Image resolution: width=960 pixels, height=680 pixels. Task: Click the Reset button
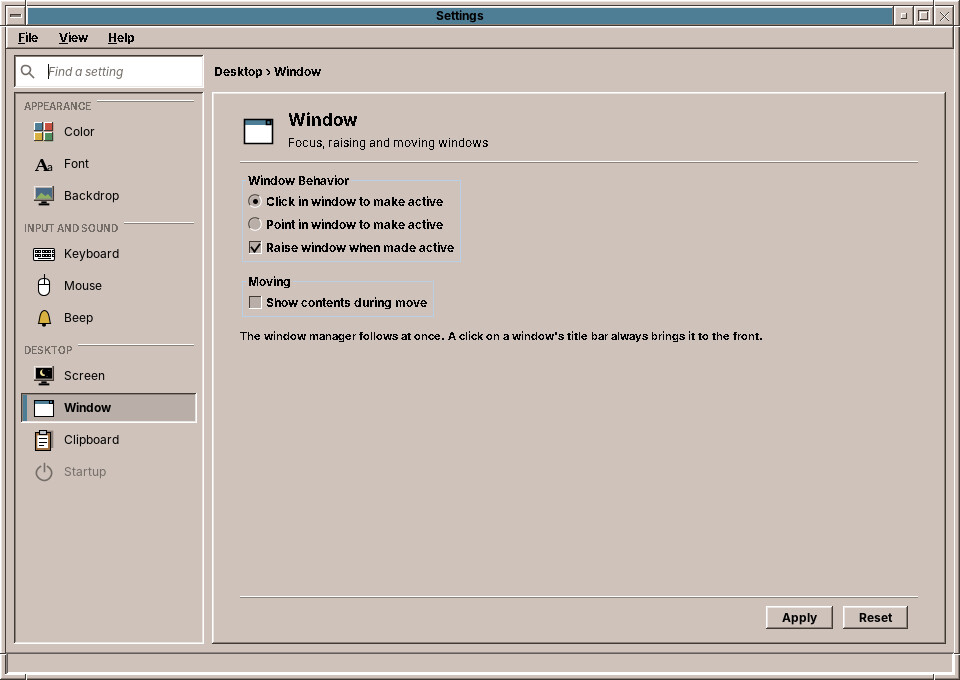point(875,618)
